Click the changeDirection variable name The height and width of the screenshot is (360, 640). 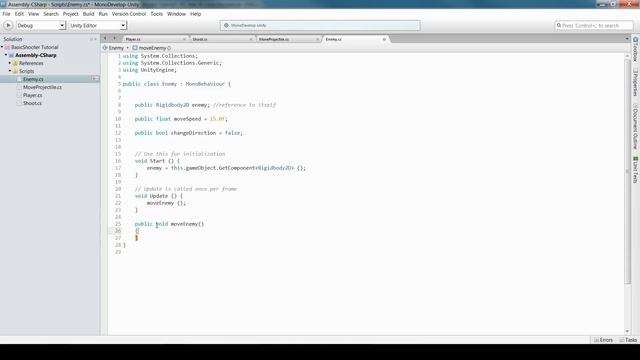[x=193, y=133]
